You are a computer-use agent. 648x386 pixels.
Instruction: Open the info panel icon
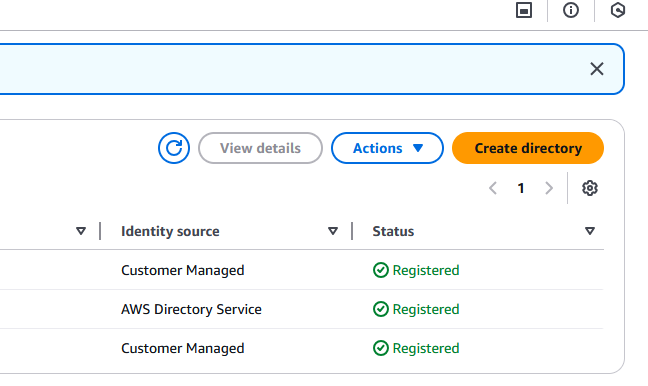(x=571, y=10)
